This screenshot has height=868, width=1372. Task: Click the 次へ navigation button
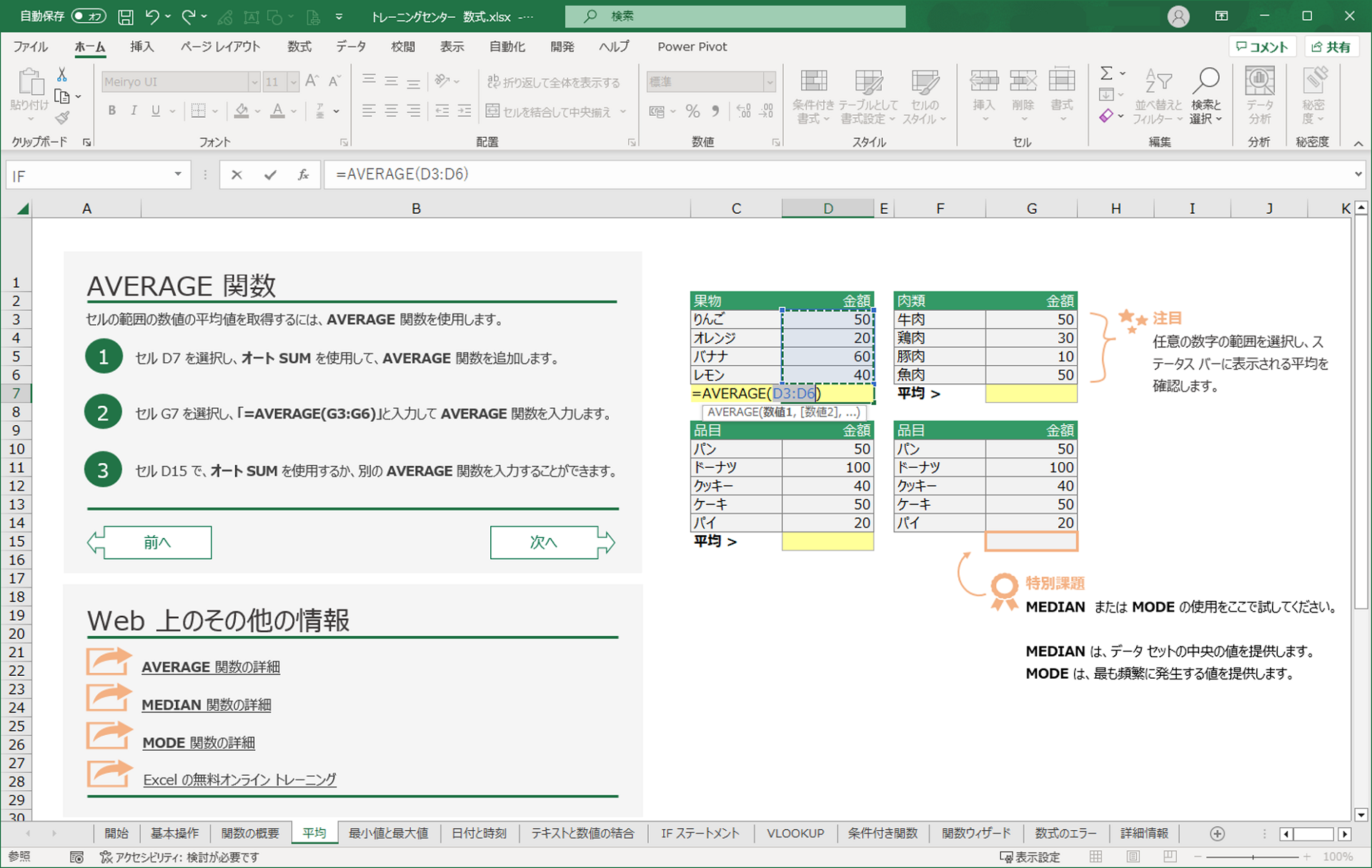click(552, 543)
